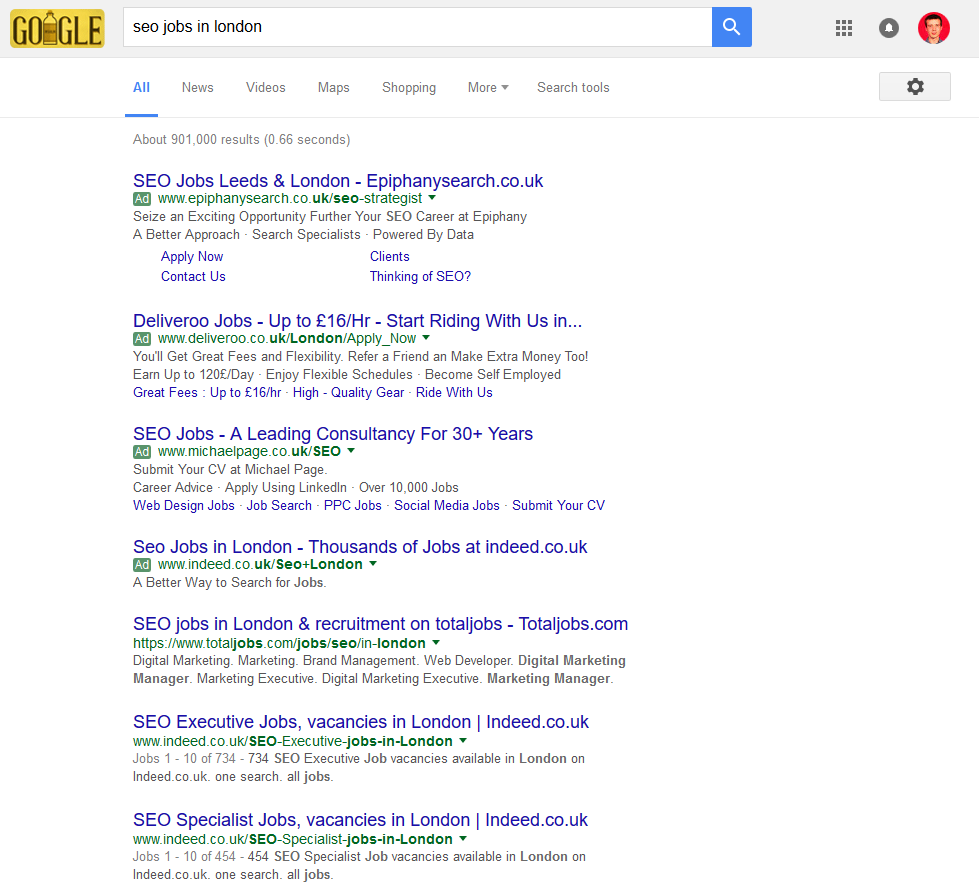Expand arrow next to SEO-Executive-jobs URL
This screenshot has height=895, width=979.
point(463,740)
